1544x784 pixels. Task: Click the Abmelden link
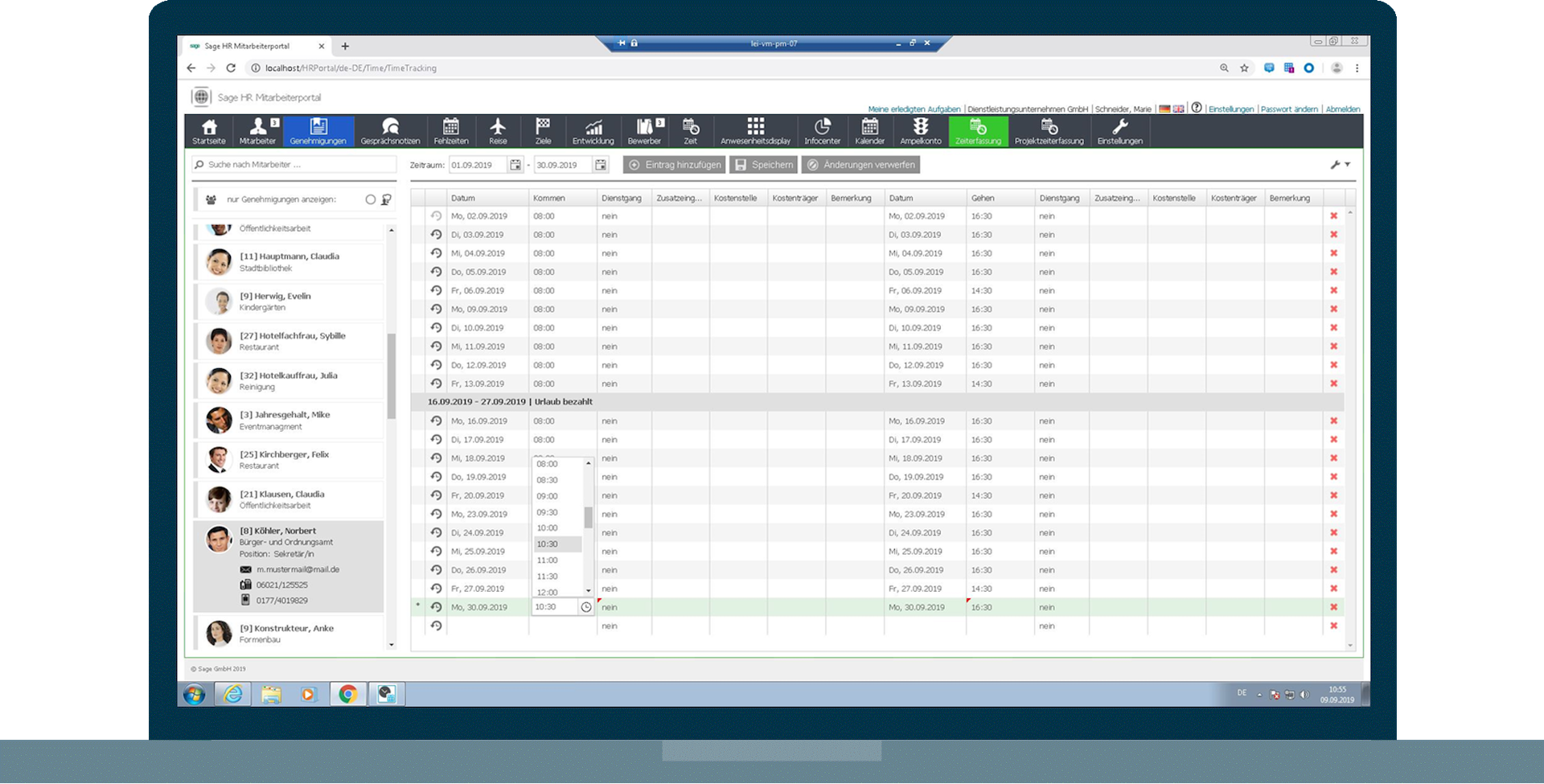(x=1342, y=109)
